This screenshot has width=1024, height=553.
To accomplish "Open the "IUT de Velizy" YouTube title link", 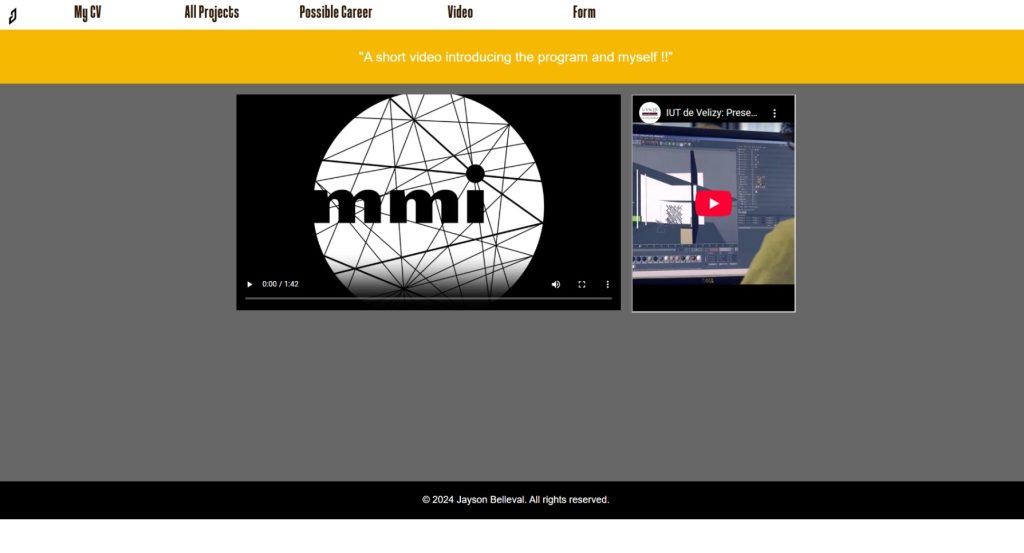I will pos(711,113).
